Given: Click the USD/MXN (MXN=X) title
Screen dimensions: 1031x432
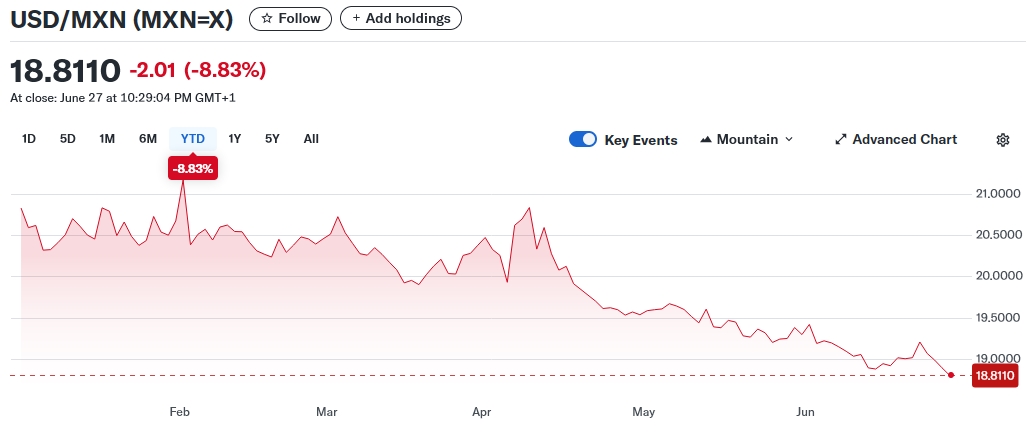Looking at the screenshot, I should point(122,19).
